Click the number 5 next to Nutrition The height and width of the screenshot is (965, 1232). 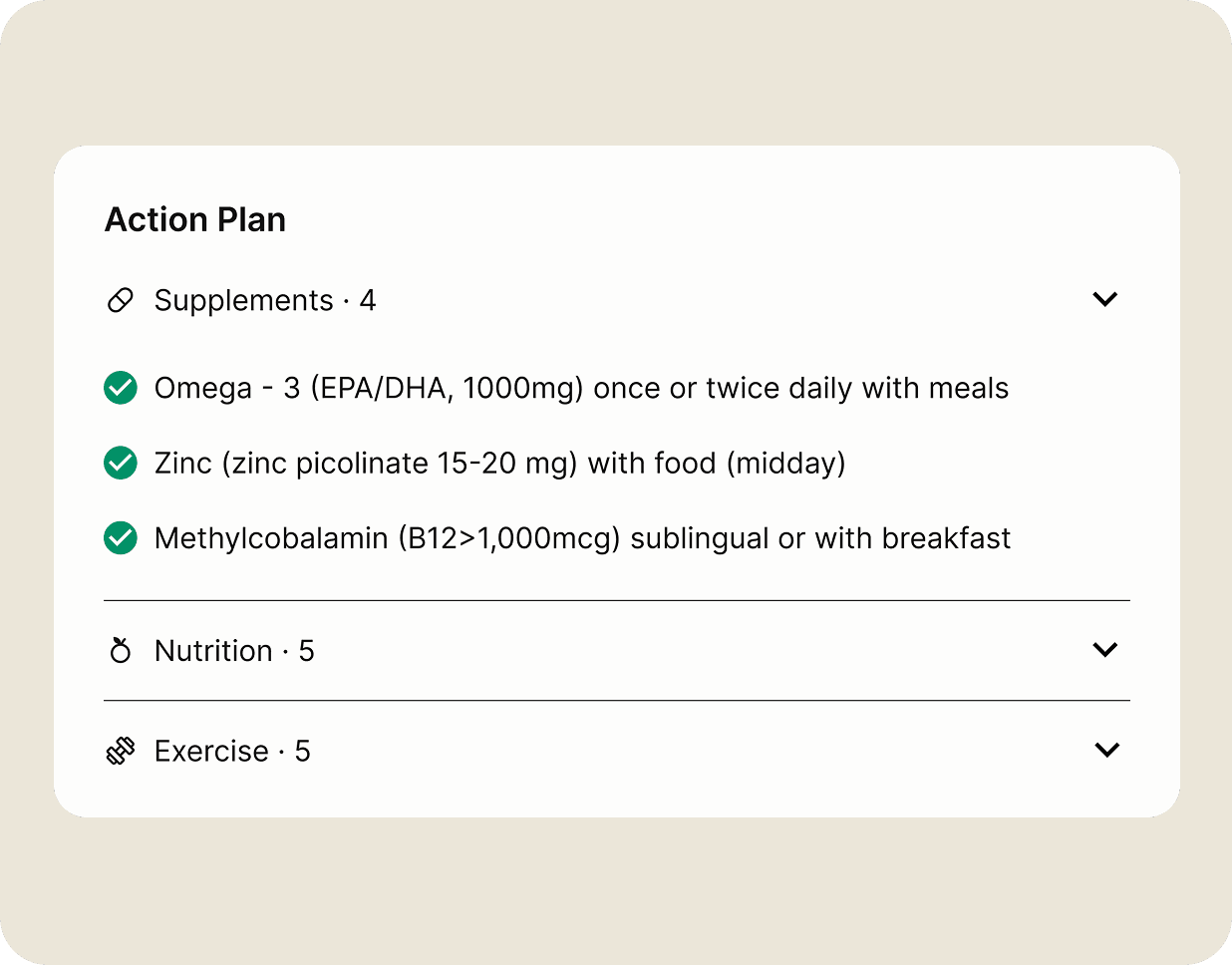306,651
